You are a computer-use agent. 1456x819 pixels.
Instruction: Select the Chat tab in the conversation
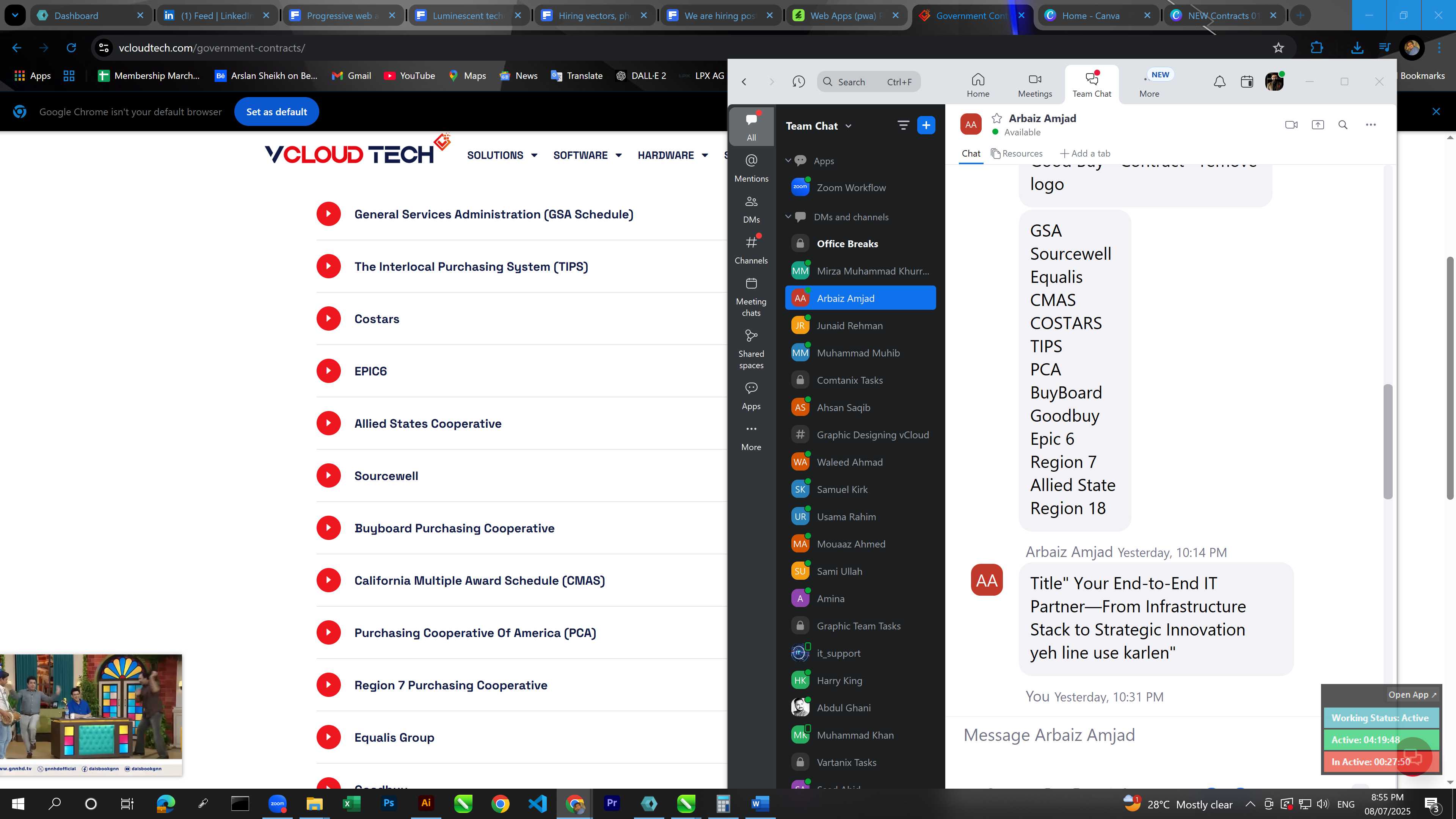971,153
